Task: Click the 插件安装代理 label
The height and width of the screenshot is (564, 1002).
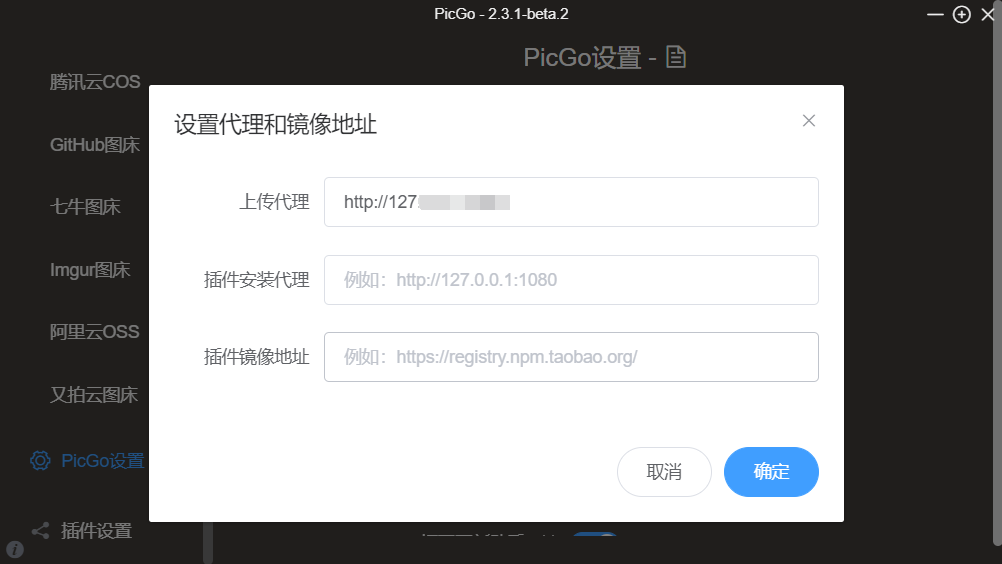Action: [x=256, y=280]
